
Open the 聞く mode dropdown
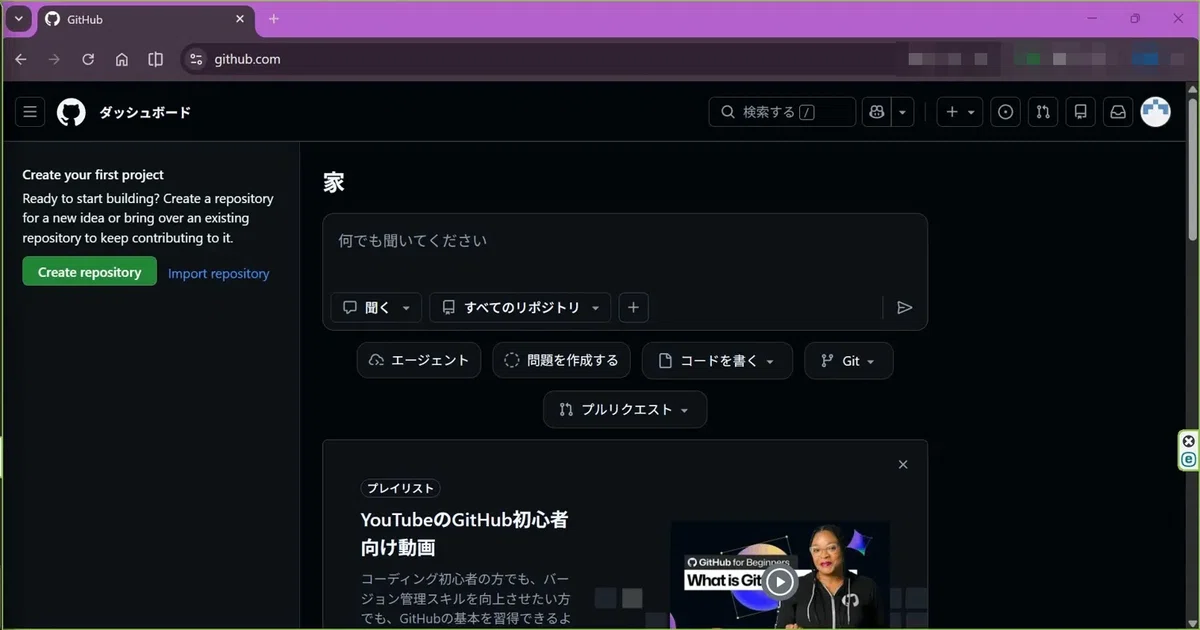[376, 307]
